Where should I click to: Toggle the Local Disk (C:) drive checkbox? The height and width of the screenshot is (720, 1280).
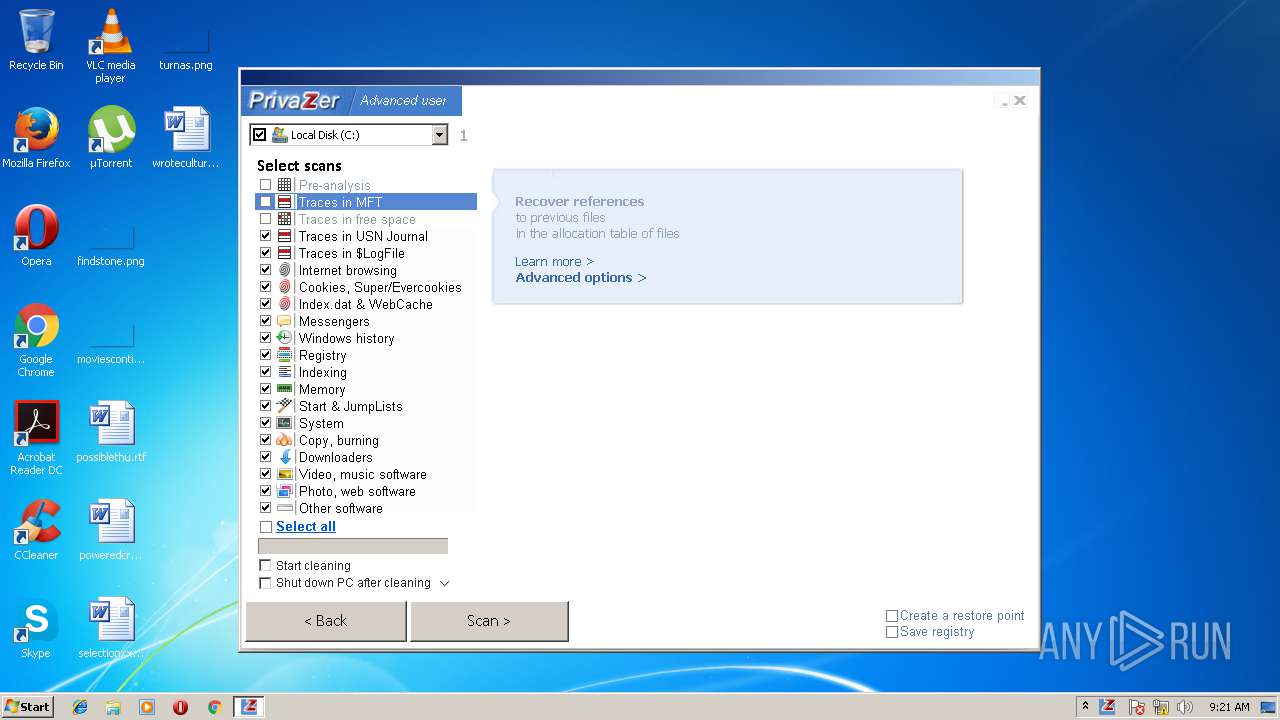[260, 135]
